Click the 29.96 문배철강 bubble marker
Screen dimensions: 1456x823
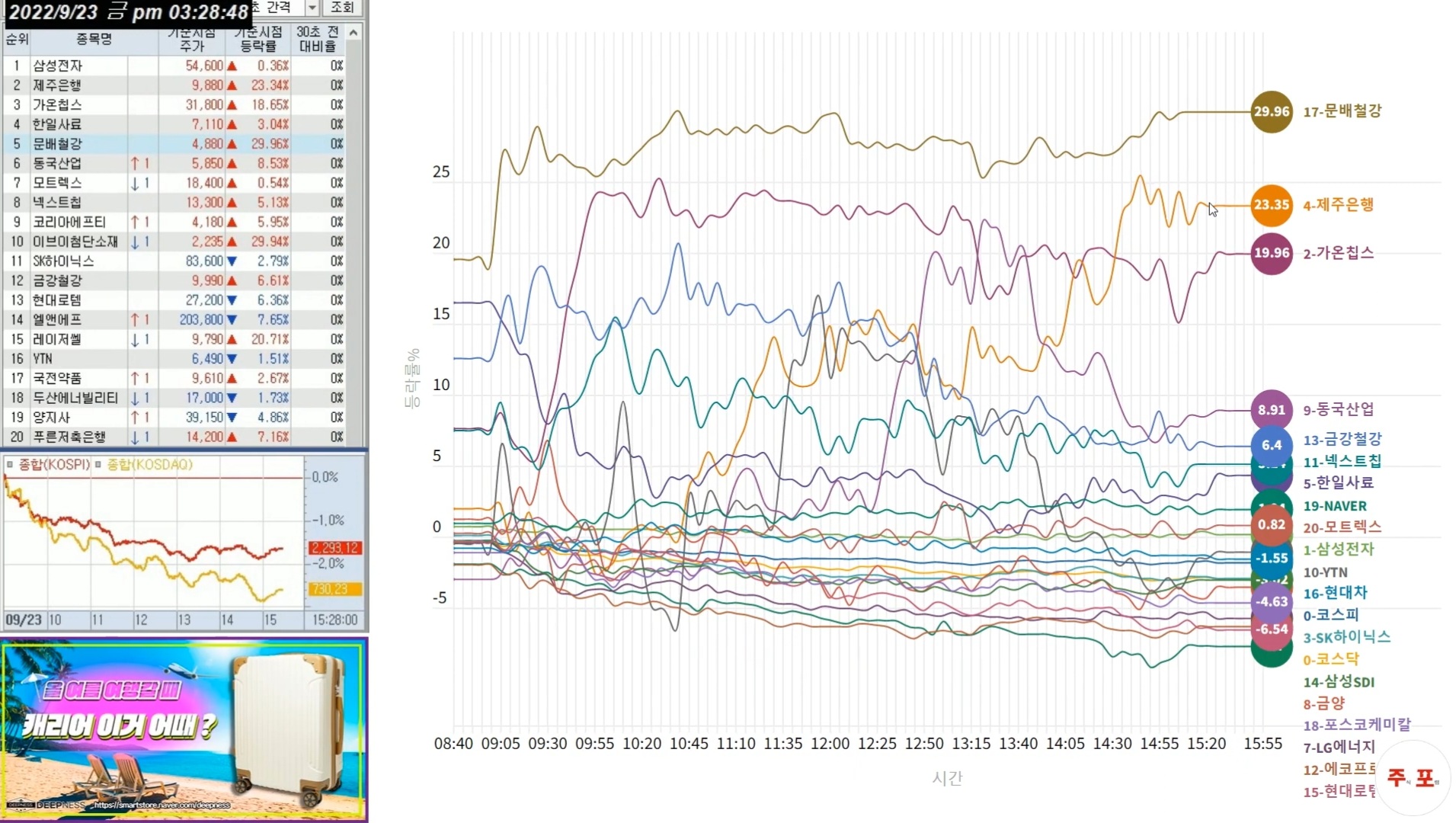1271,111
